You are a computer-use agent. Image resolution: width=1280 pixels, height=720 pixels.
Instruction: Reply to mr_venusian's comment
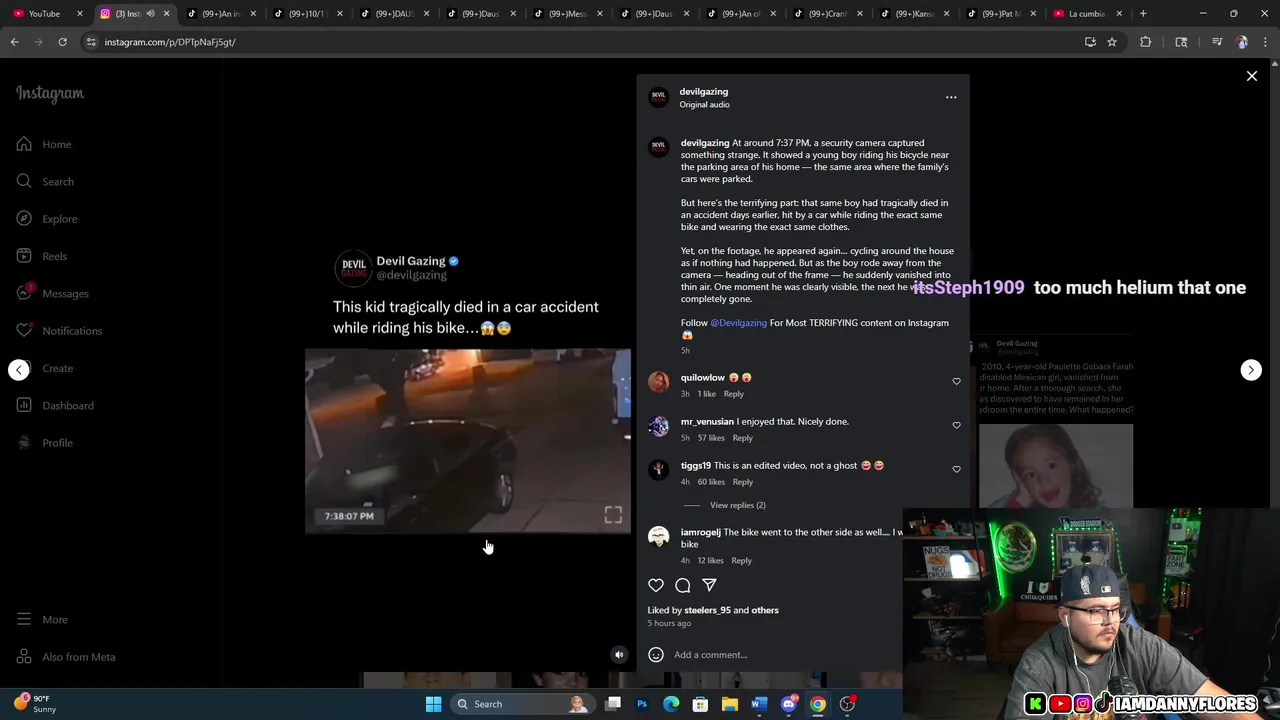[742, 438]
